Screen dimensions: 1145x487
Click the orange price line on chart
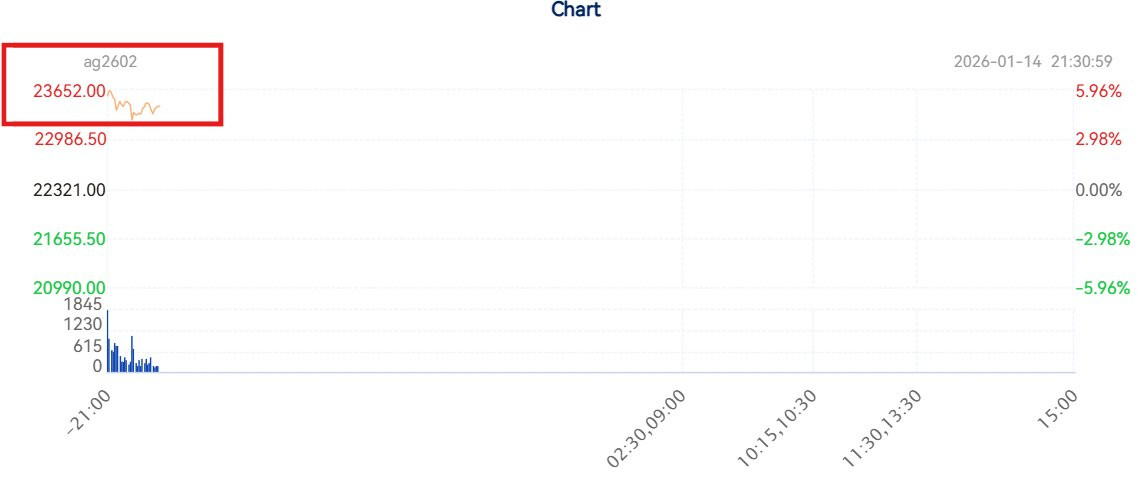[134, 106]
